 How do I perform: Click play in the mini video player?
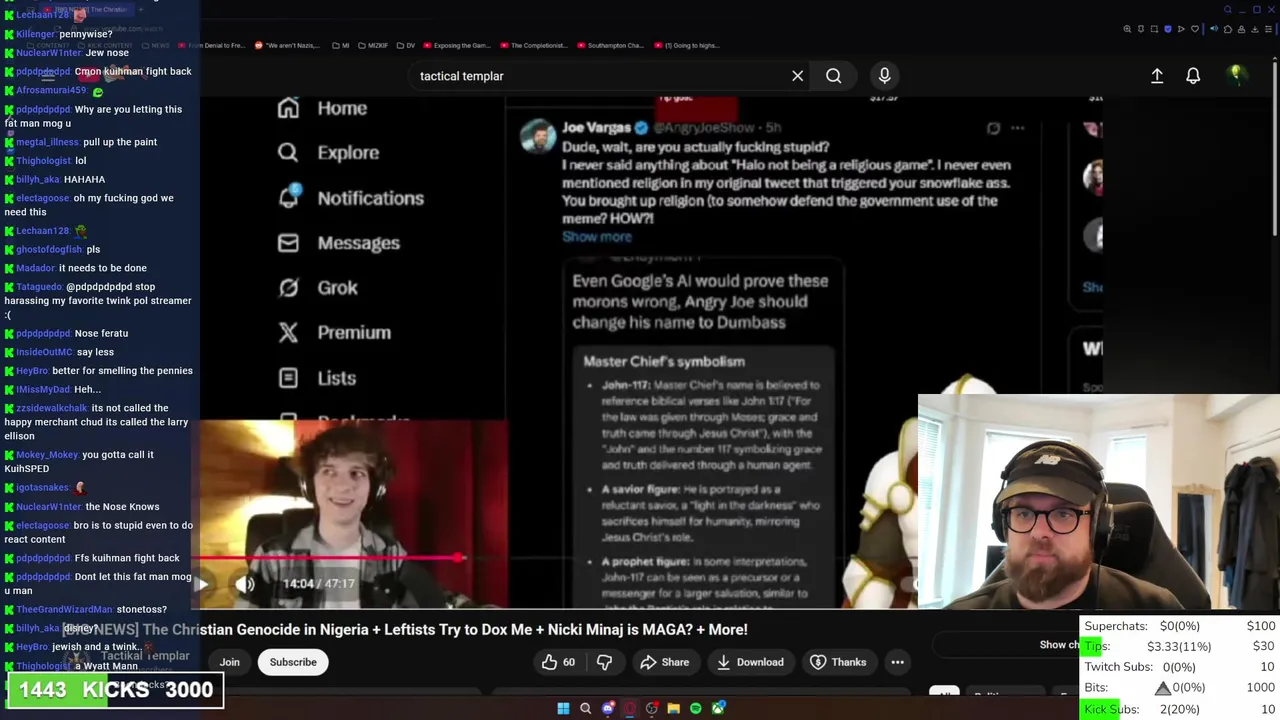pos(201,584)
